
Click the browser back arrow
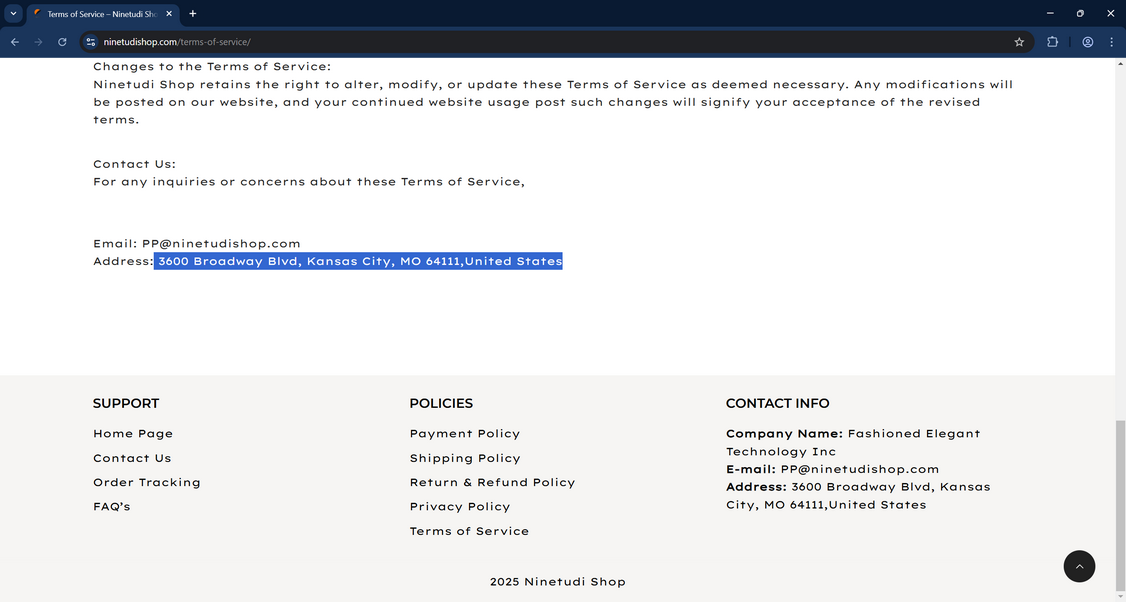(15, 42)
